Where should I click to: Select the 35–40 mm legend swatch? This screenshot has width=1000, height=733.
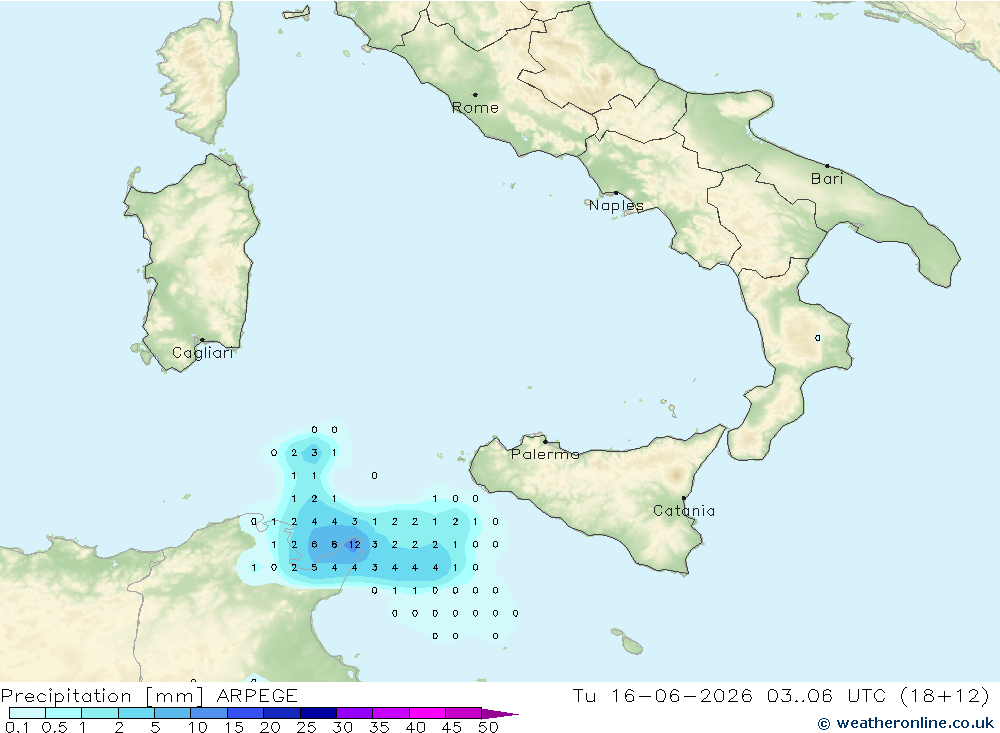coord(390,713)
